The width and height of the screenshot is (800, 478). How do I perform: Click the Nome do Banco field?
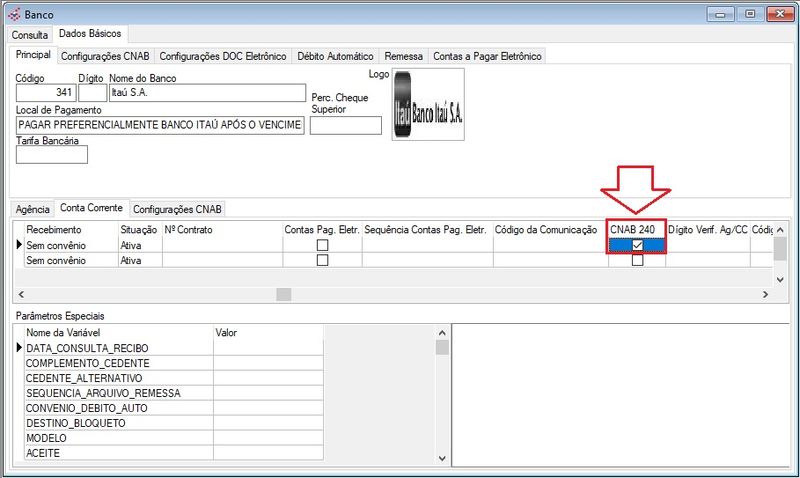point(205,93)
